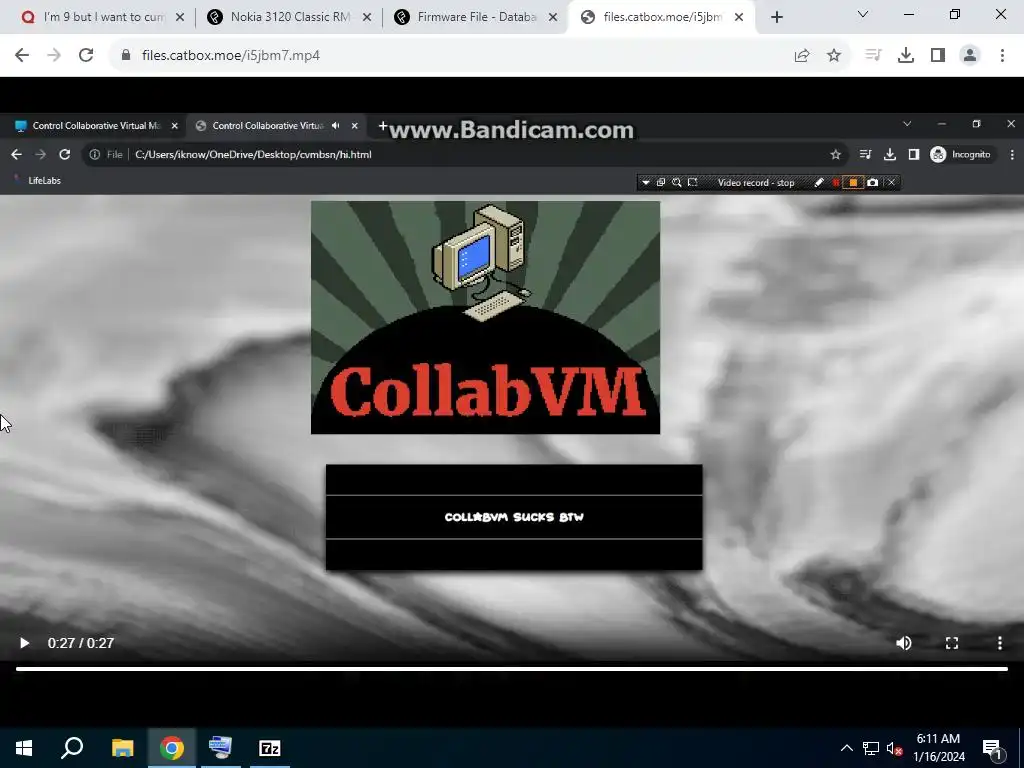Open the computer monitor app in taskbar
Viewport: 1024px width, 768px height.
point(220,748)
